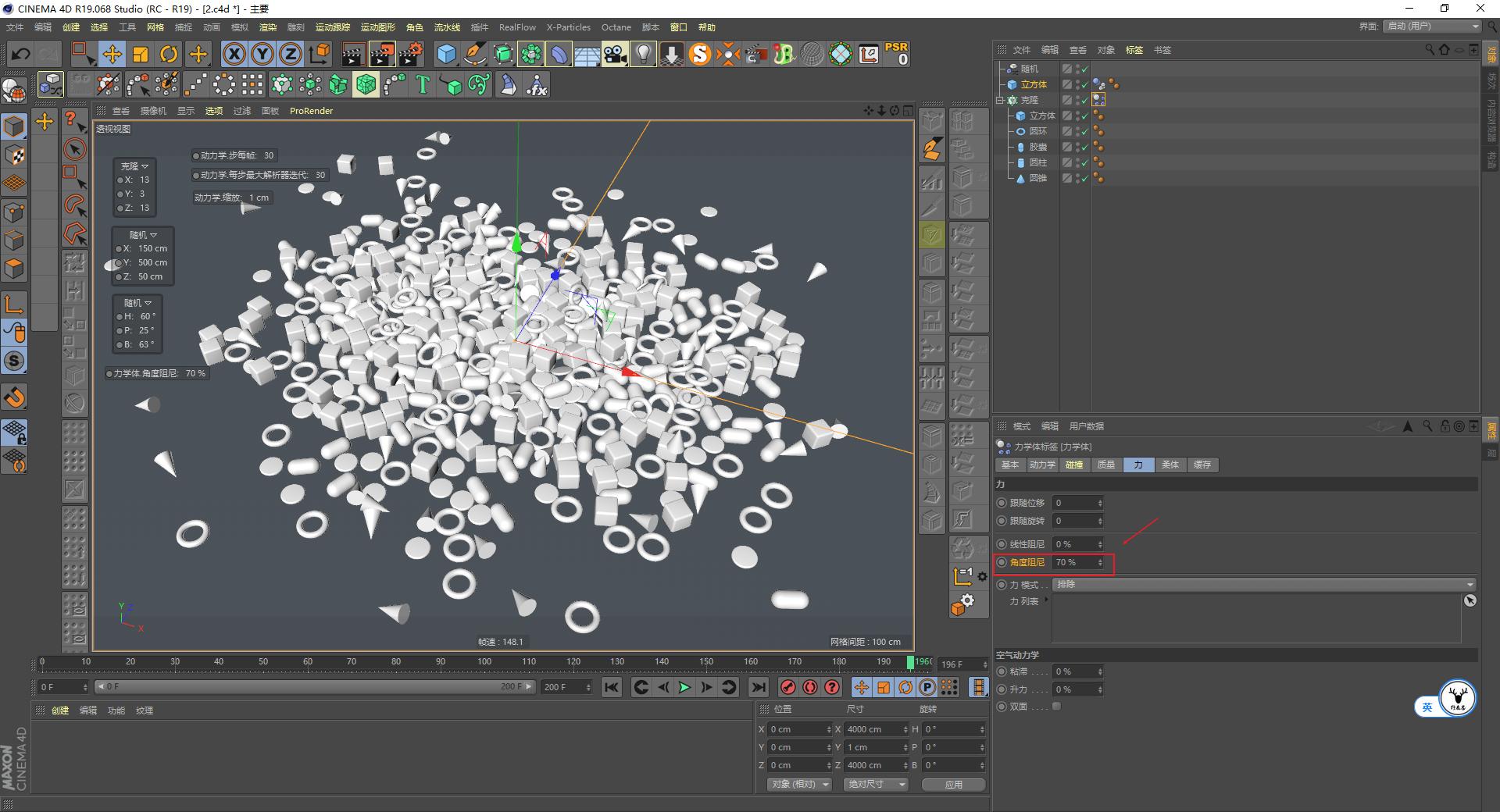
Task: Click the Undo icon
Action: [x=21, y=54]
